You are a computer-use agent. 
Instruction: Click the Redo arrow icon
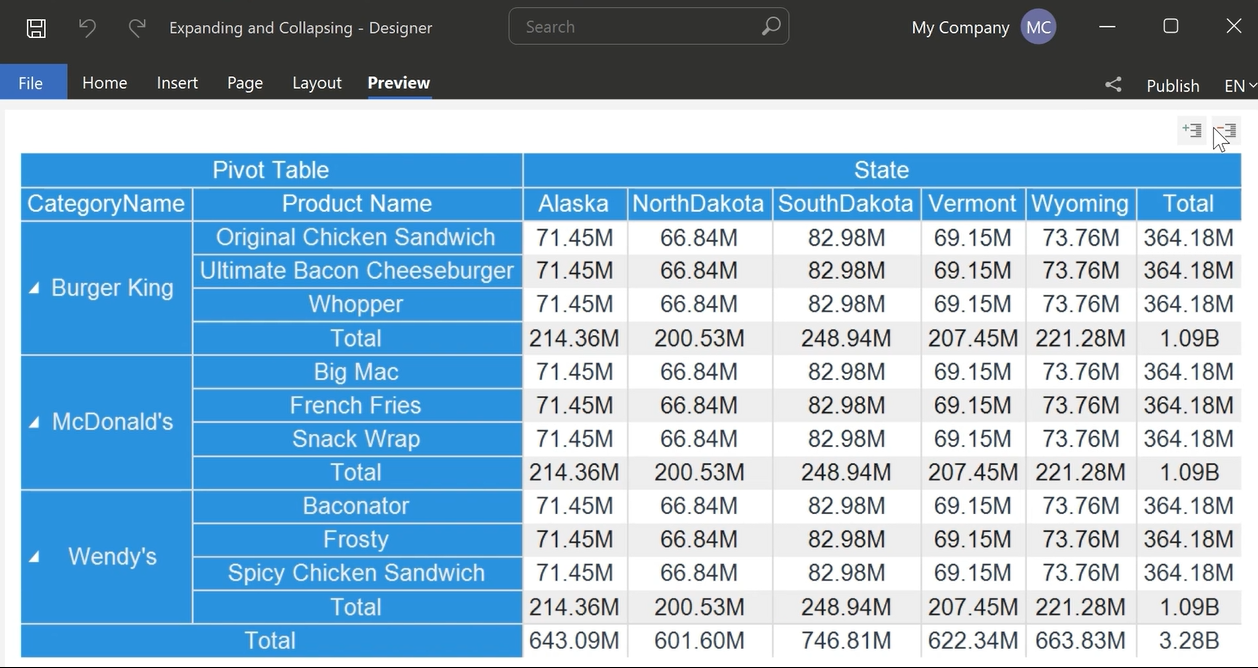tap(137, 28)
